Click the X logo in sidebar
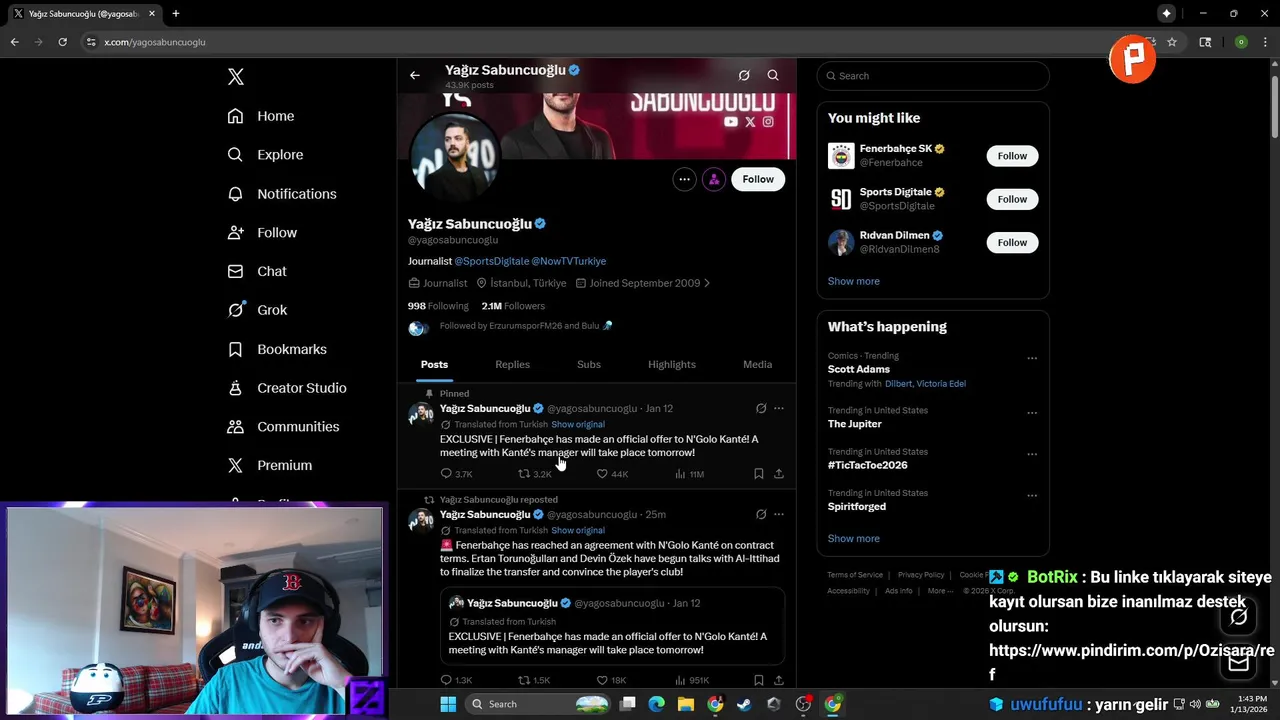Screen dimensions: 1280x720 [x=235, y=77]
